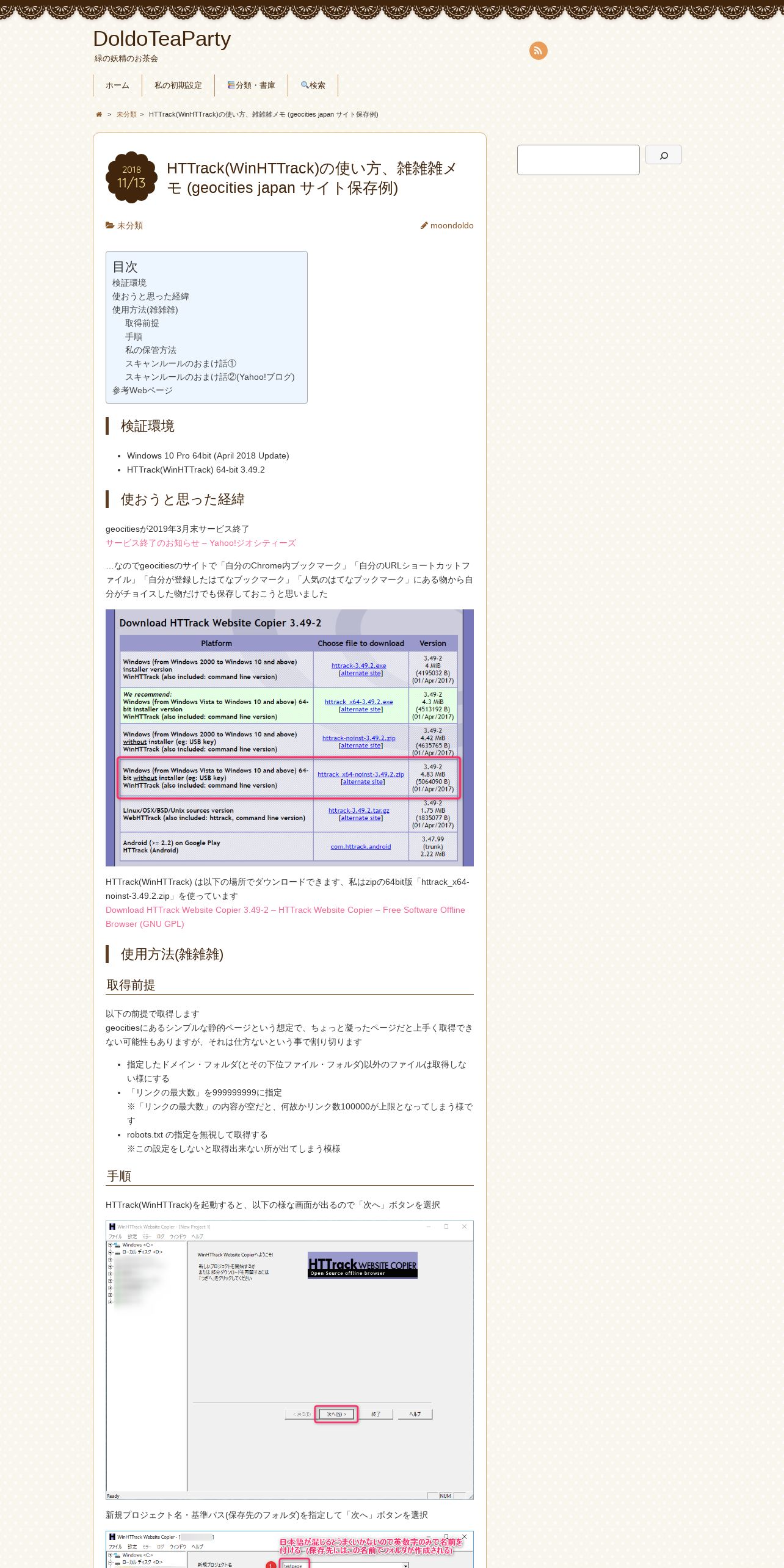Click 未分類 in the breadcrumb

(x=126, y=114)
